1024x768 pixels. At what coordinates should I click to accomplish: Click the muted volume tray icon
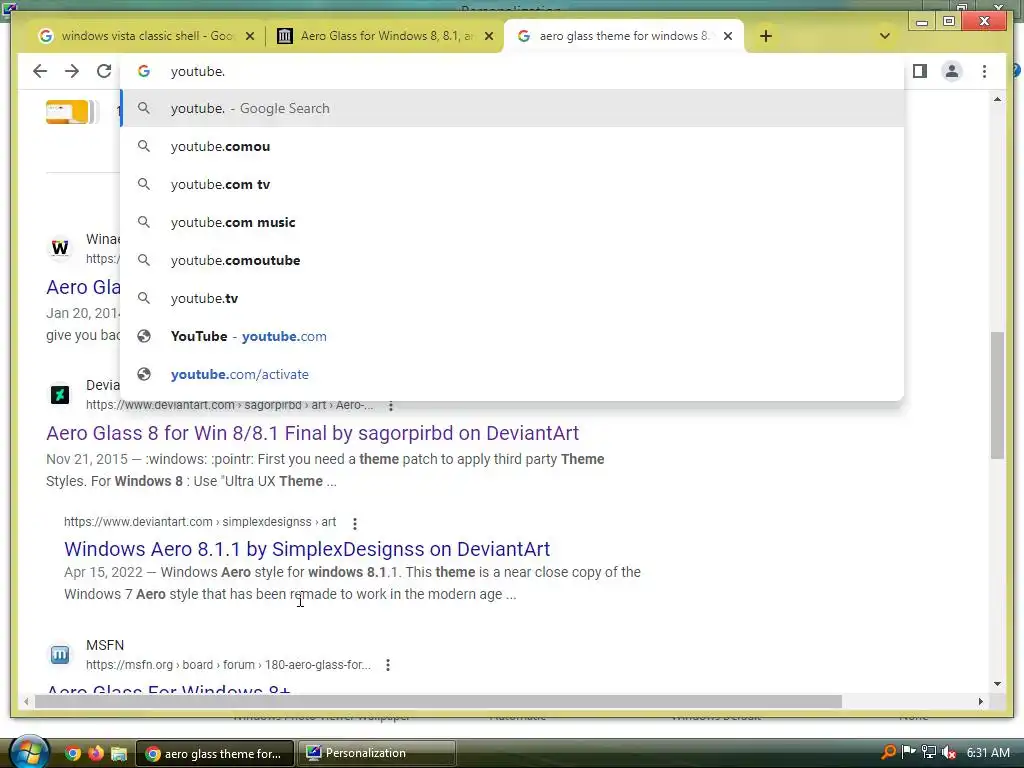pyautogui.click(x=949, y=752)
